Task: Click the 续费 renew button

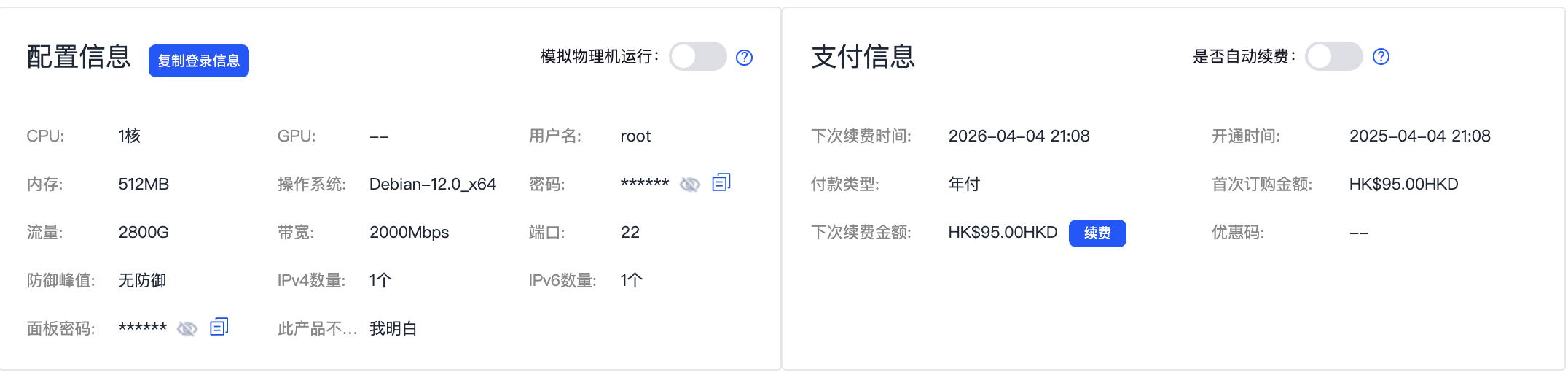Action: pos(1097,233)
